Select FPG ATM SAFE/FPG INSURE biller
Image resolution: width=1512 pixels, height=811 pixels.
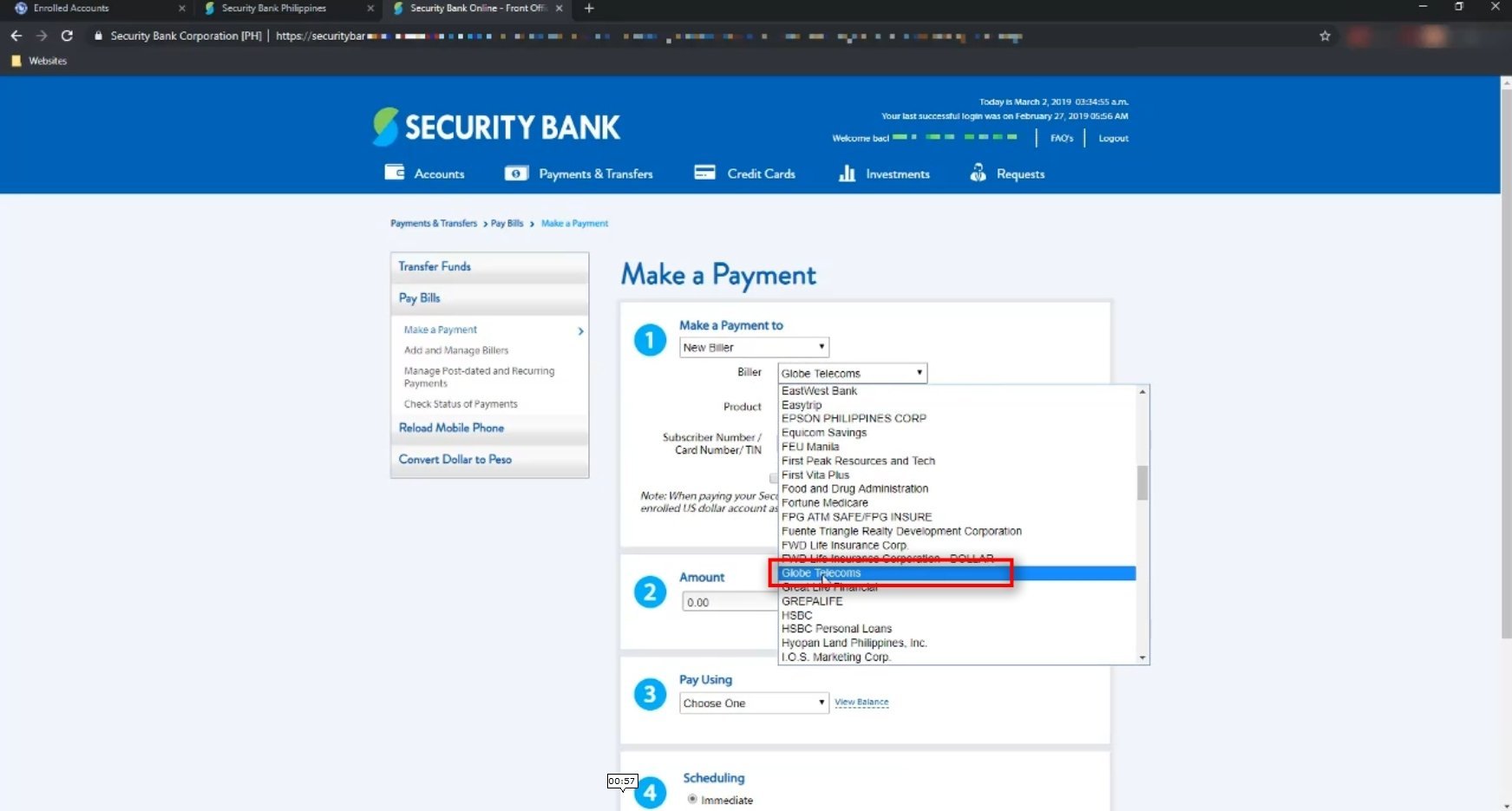tap(957, 517)
